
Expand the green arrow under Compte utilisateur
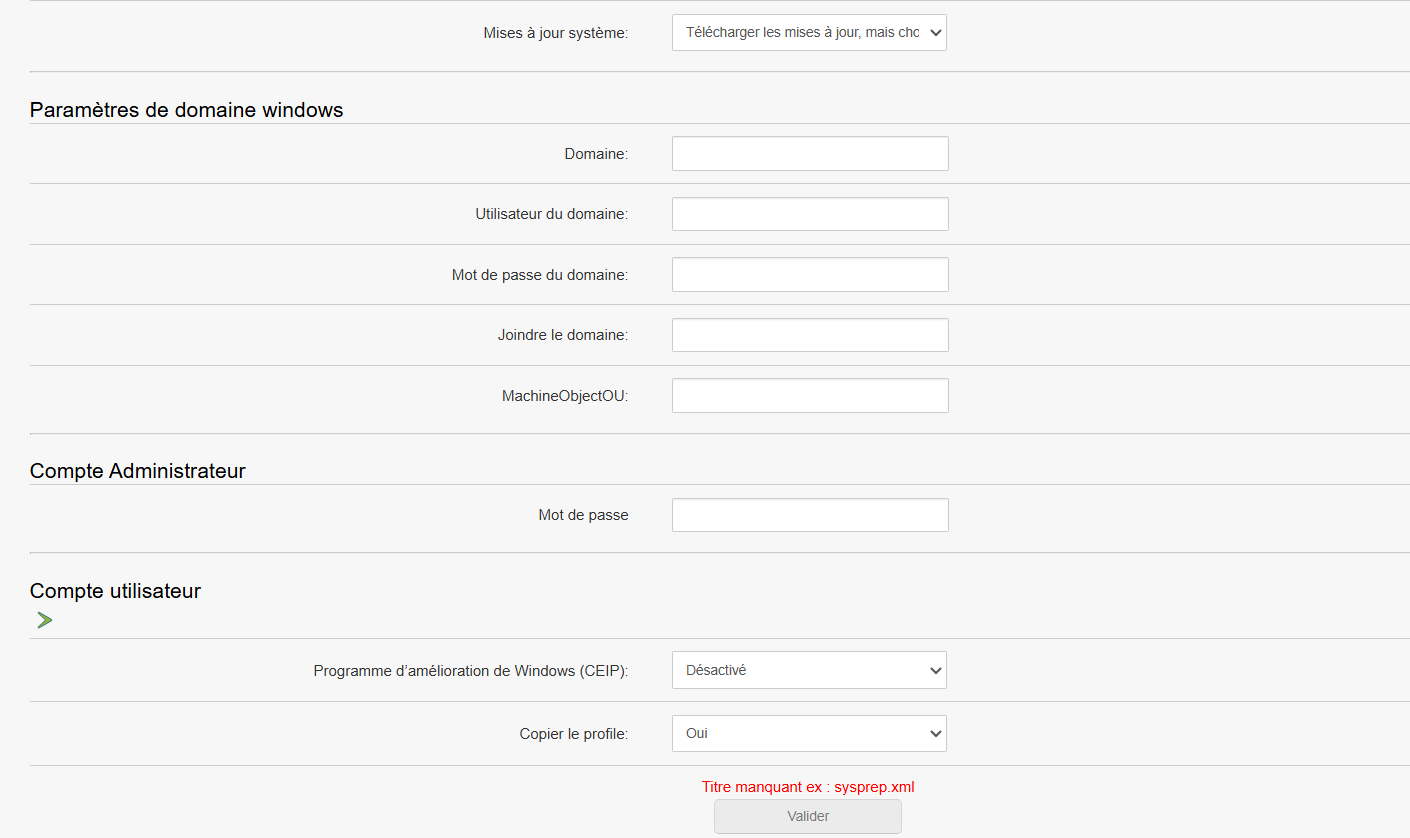coord(44,620)
